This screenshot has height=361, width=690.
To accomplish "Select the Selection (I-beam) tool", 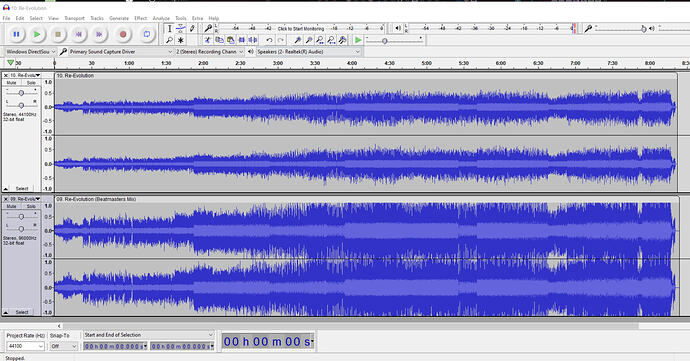I will [x=169, y=29].
